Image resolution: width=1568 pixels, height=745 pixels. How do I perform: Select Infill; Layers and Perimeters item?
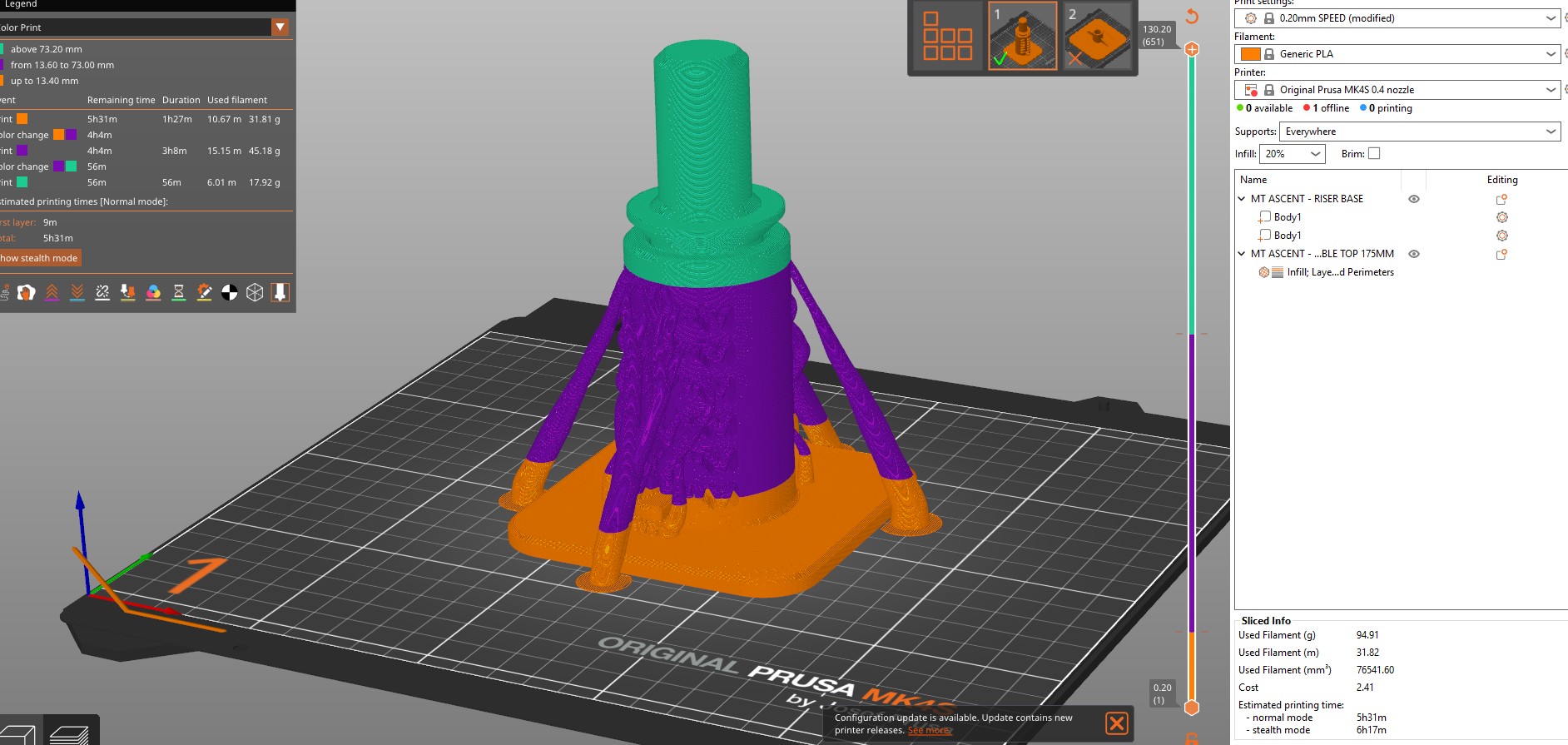[x=1339, y=272]
